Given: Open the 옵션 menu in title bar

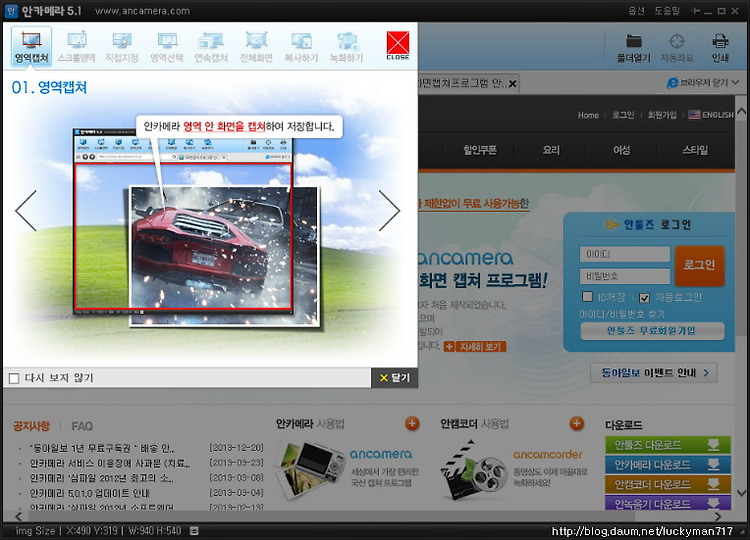Looking at the screenshot, I should [x=636, y=11].
